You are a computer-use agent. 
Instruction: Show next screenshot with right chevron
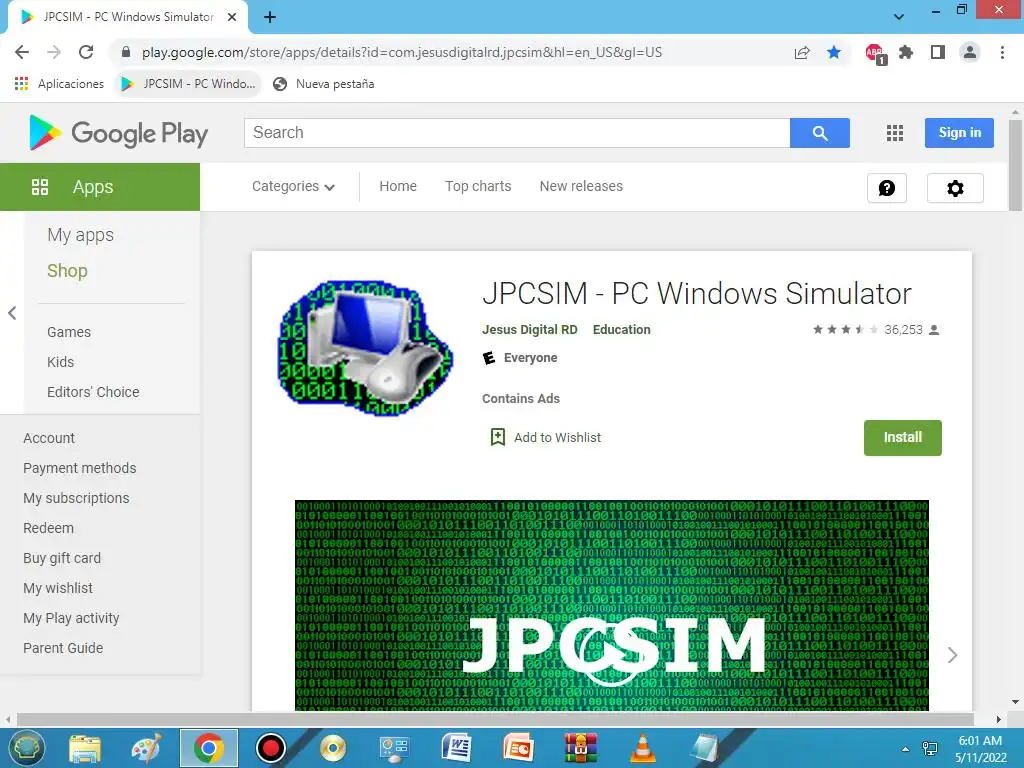[952, 655]
